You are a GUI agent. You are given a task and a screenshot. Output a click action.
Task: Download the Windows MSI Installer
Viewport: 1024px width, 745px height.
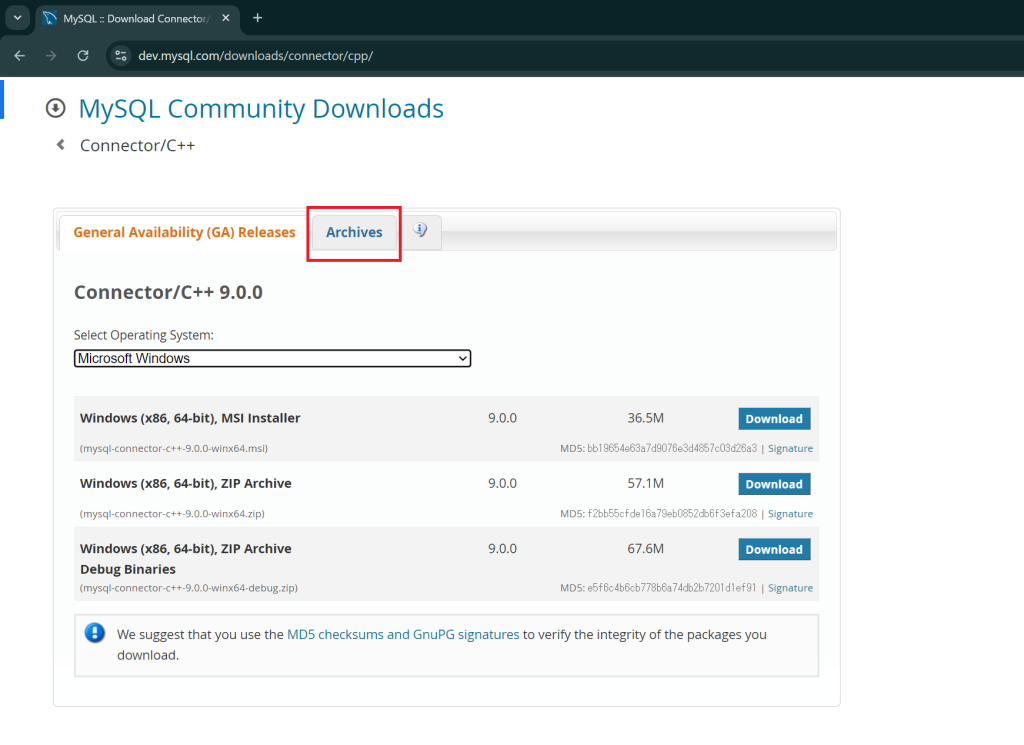(774, 419)
